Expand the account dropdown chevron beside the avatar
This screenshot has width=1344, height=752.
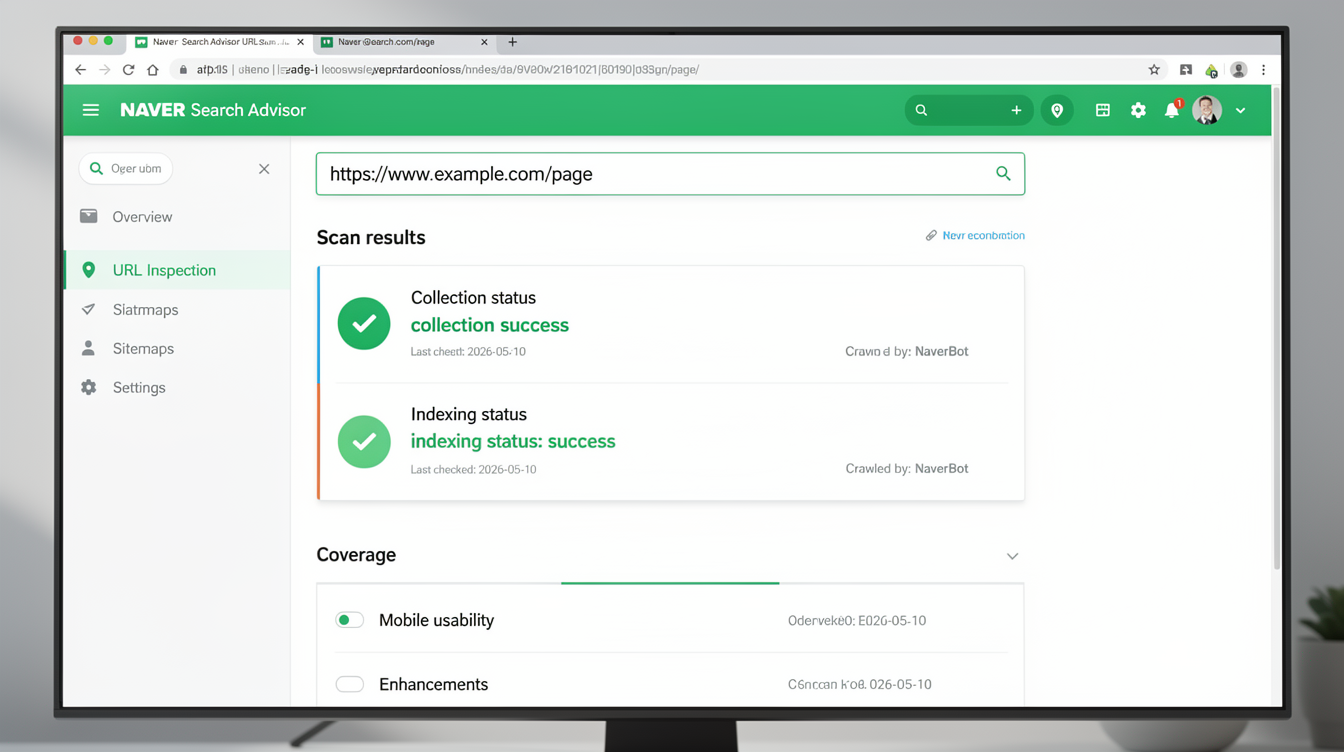click(1240, 111)
